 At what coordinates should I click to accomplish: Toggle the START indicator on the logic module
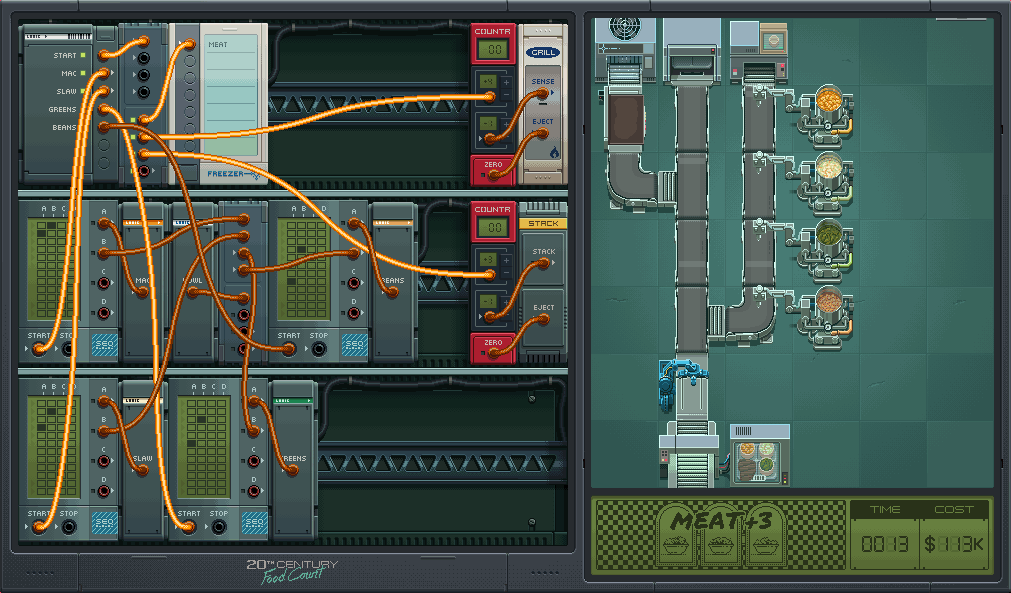(83, 55)
